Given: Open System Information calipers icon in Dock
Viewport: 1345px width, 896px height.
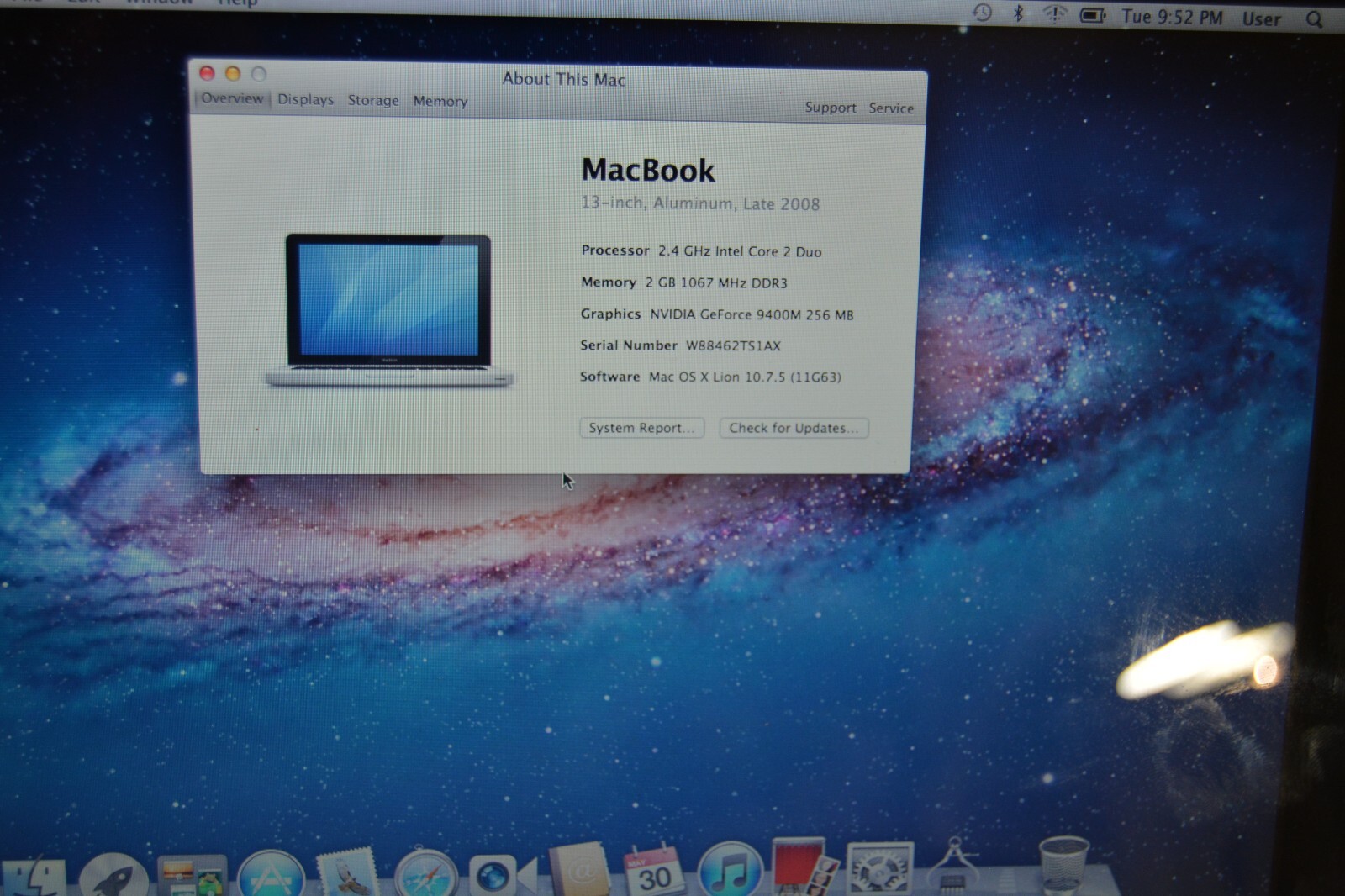Looking at the screenshot, I should (953, 866).
